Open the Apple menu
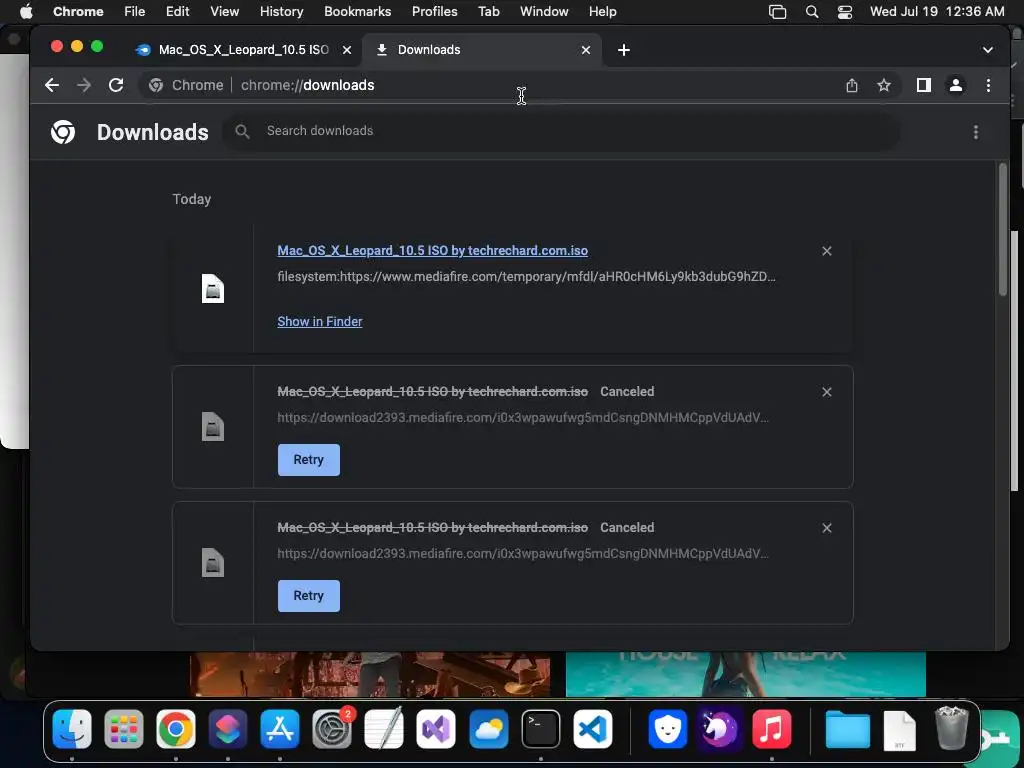The height and width of the screenshot is (768, 1024). [x=26, y=12]
